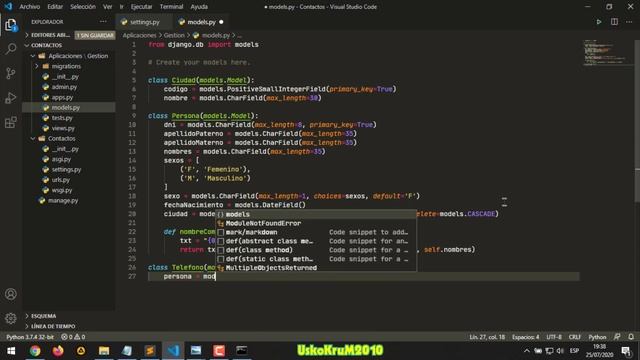Open urls.py in the explorer
The width and height of the screenshot is (640, 360).
coord(60,180)
